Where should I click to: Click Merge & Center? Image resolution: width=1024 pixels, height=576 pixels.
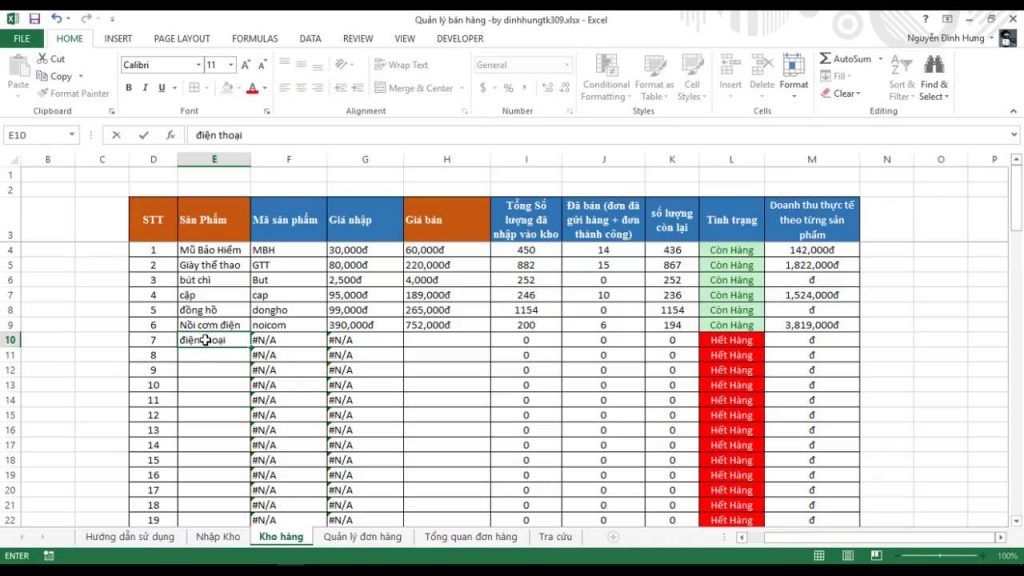pyautogui.click(x=414, y=88)
